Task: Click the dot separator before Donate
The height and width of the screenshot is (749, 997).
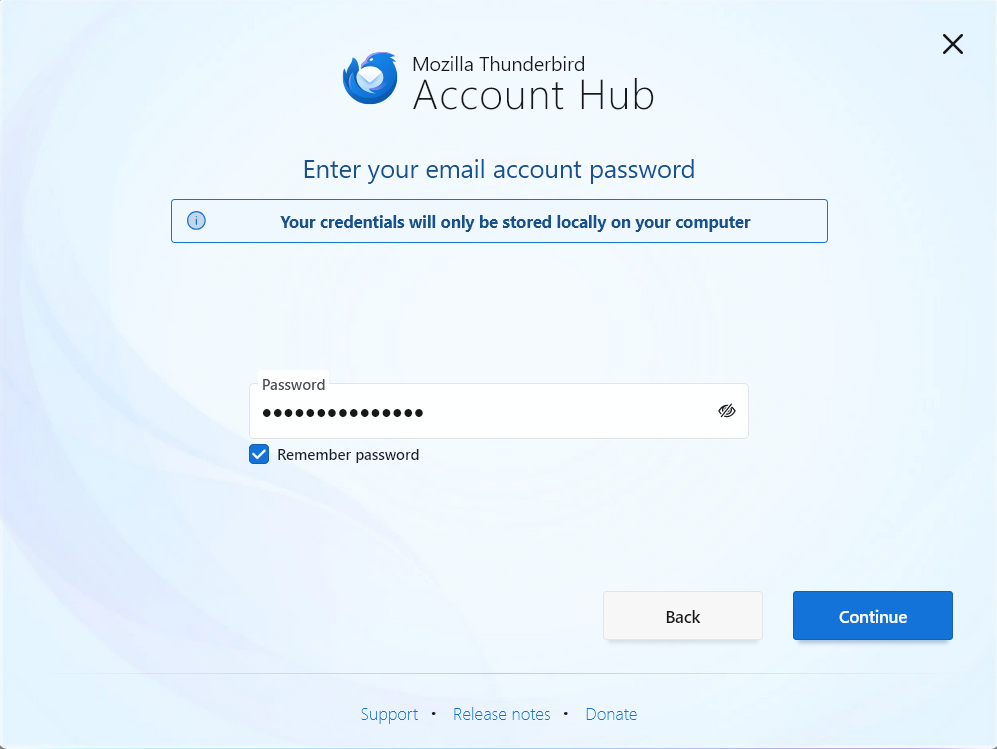Action: click(565, 713)
